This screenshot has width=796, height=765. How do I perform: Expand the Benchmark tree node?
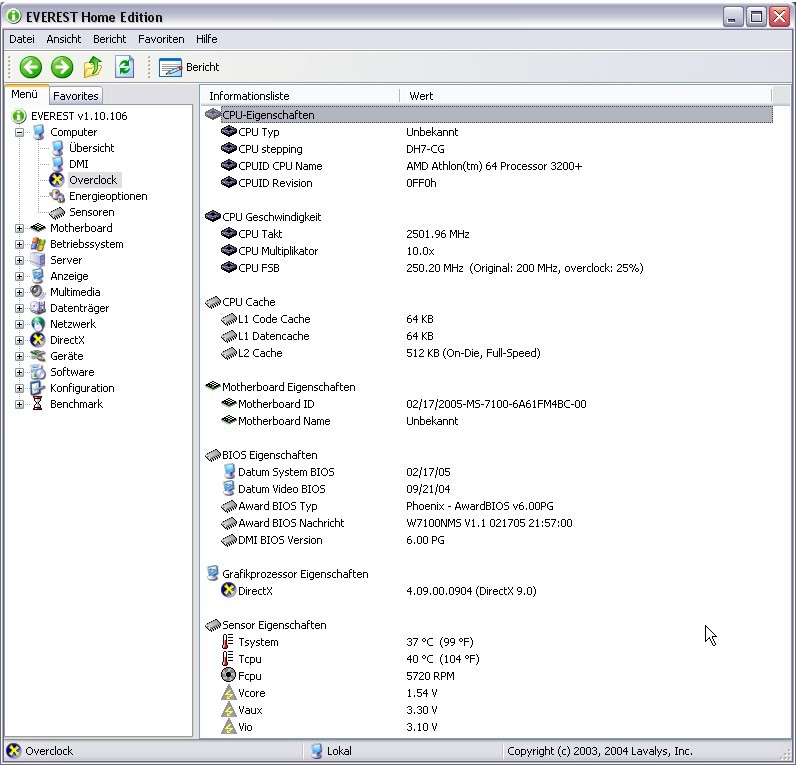click(x=19, y=405)
